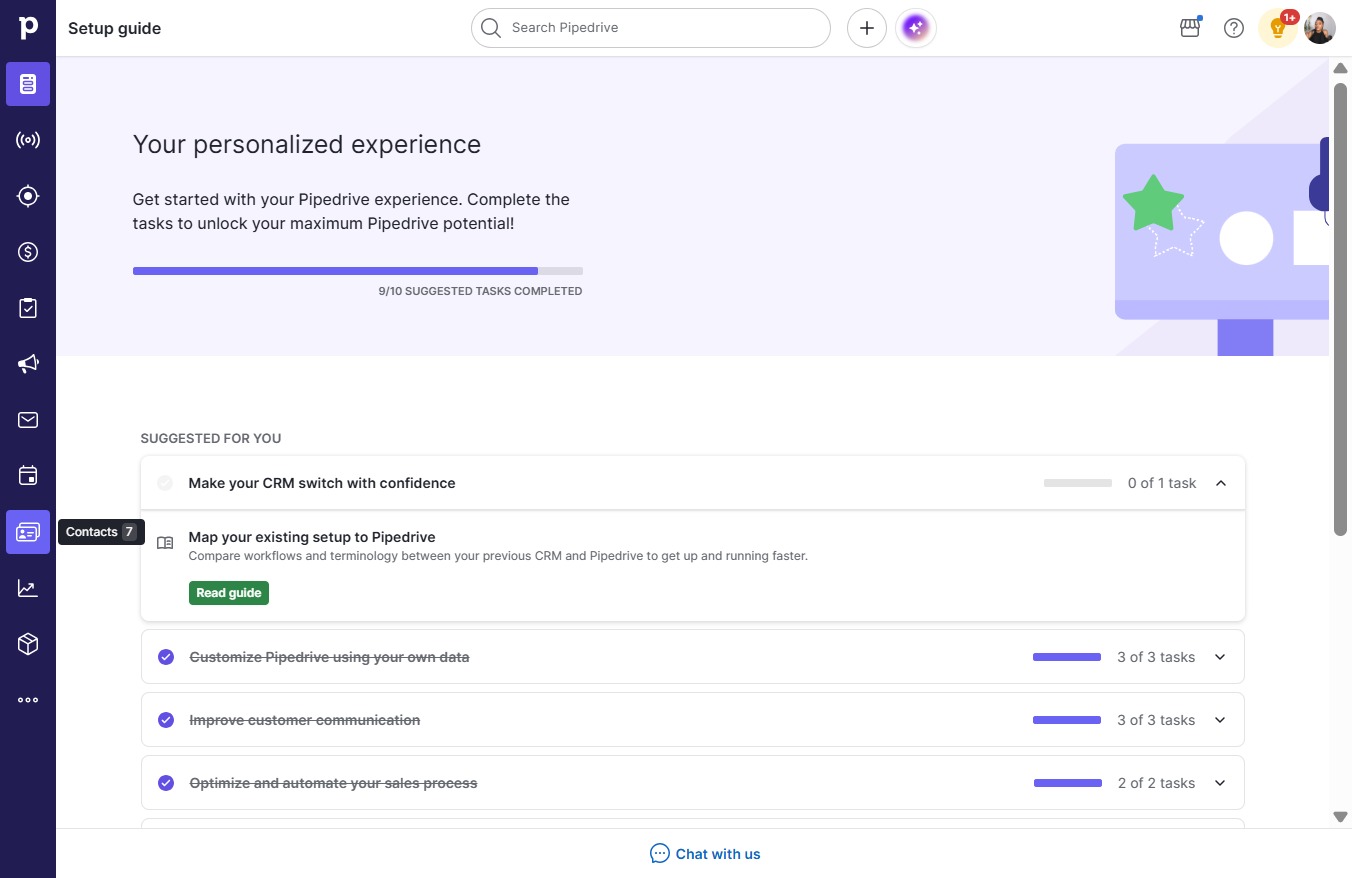Click the progress bar beside 0 of 1 task
Screen dimensions: 1352x878
(x=1078, y=483)
